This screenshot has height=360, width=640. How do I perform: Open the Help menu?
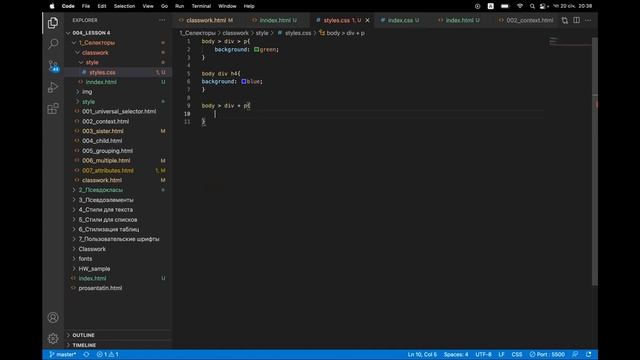[249, 6]
